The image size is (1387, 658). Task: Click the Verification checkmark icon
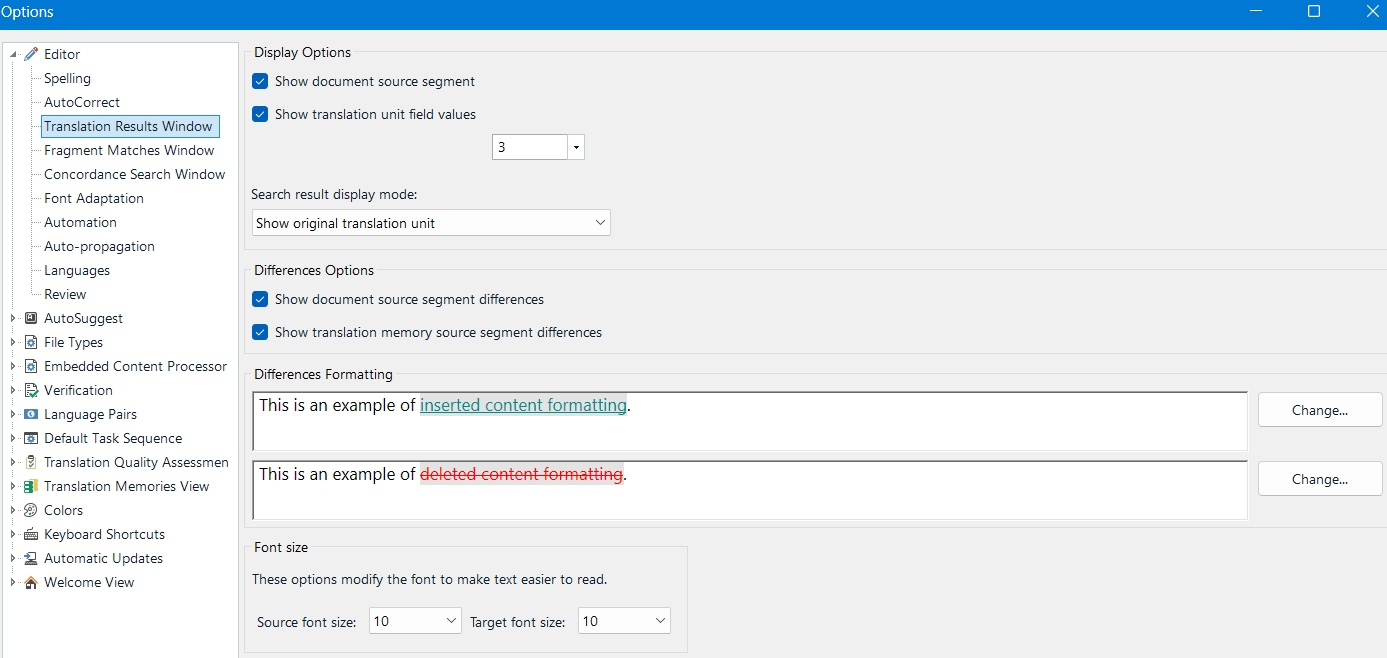click(31, 390)
